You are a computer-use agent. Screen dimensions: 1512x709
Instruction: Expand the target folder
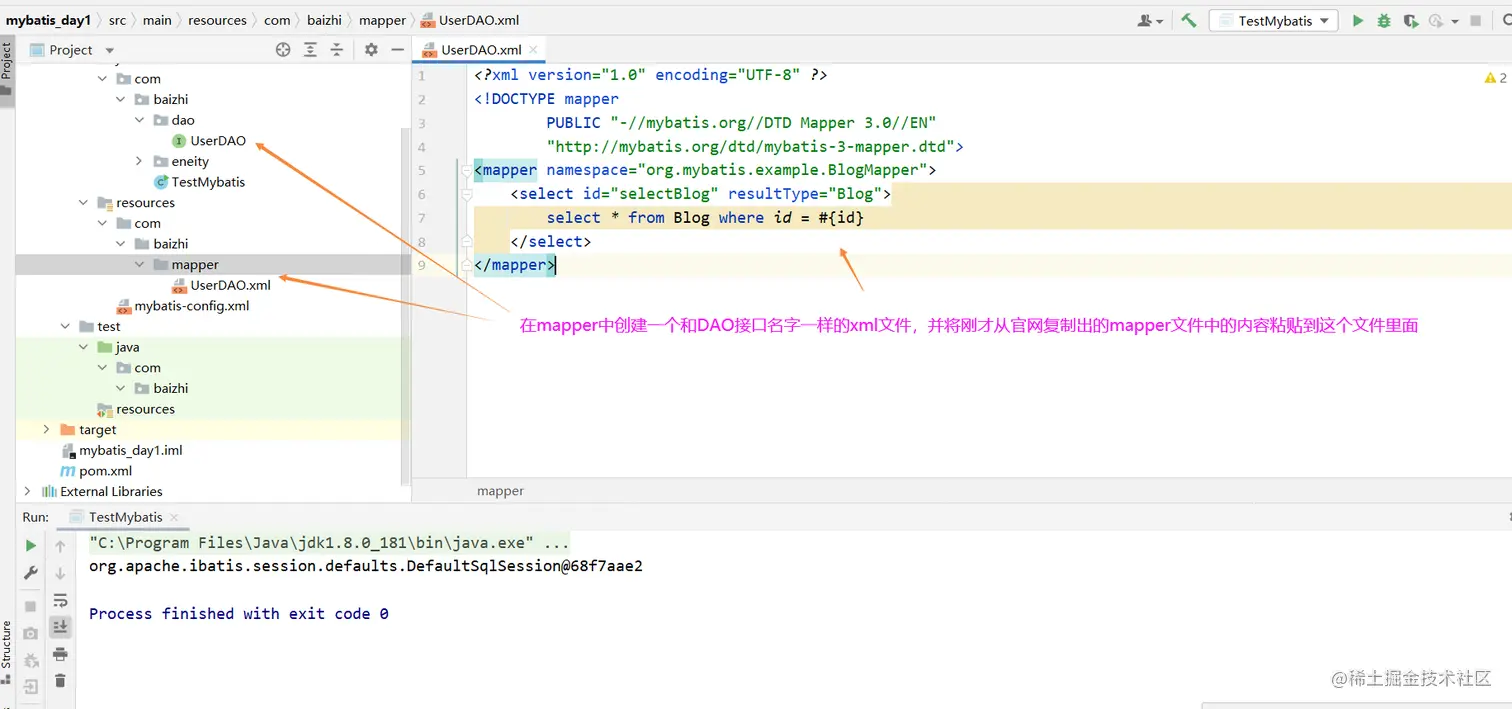click(46, 430)
